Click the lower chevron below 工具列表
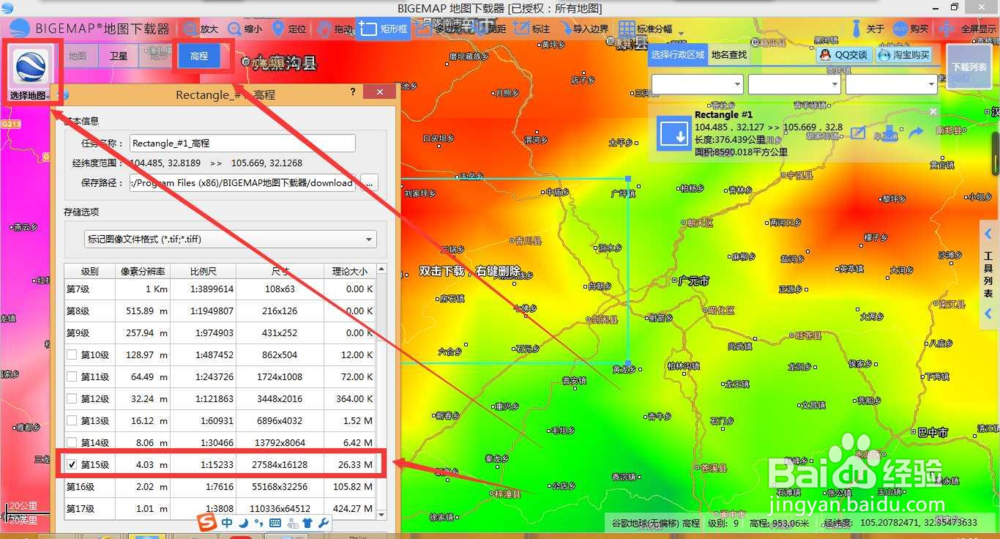1000x539 pixels. pyautogui.click(x=988, y=314)
